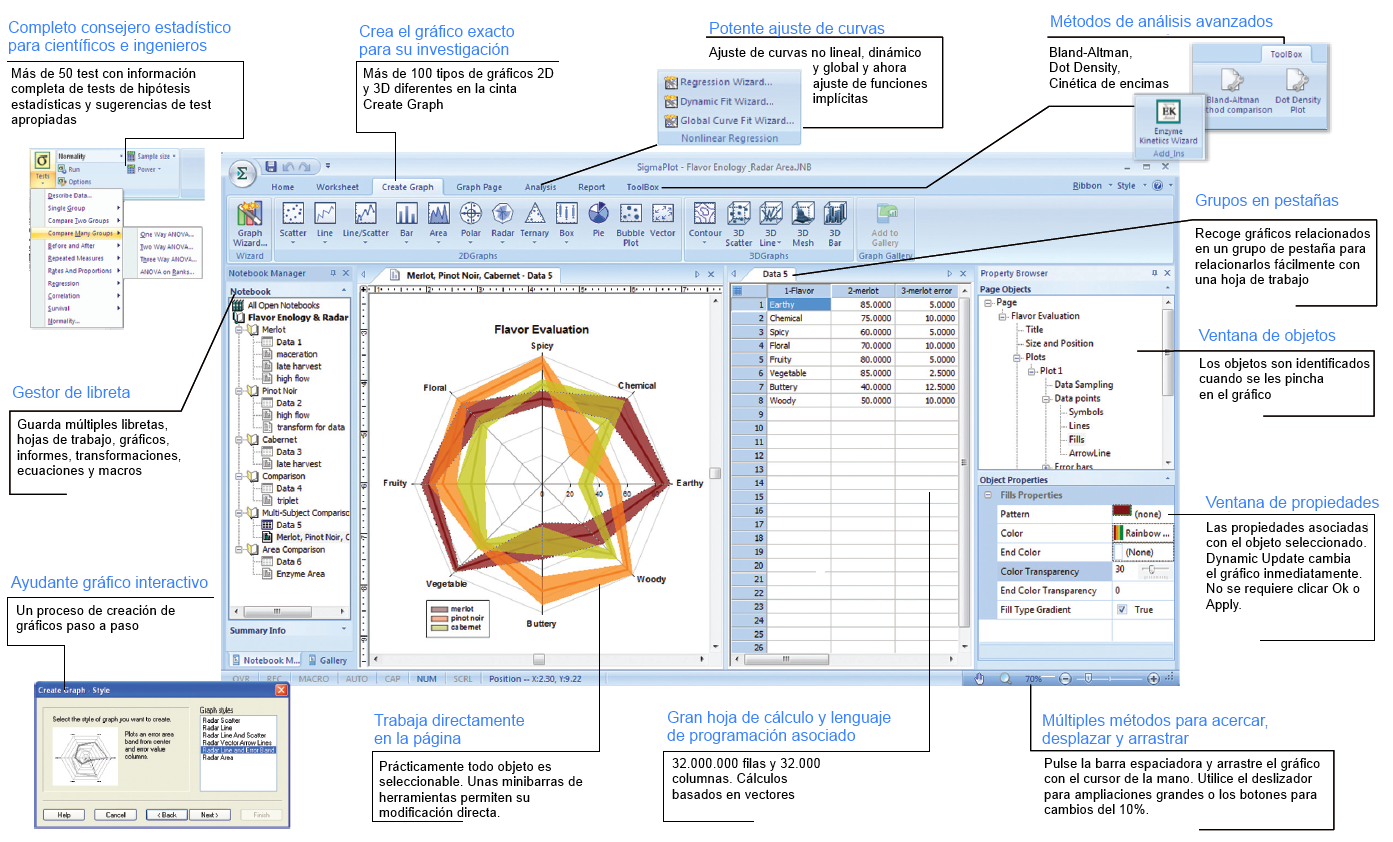The image size is (1393, 842).
Task: Click the Ternary graph icon
Action: (535, 214)
